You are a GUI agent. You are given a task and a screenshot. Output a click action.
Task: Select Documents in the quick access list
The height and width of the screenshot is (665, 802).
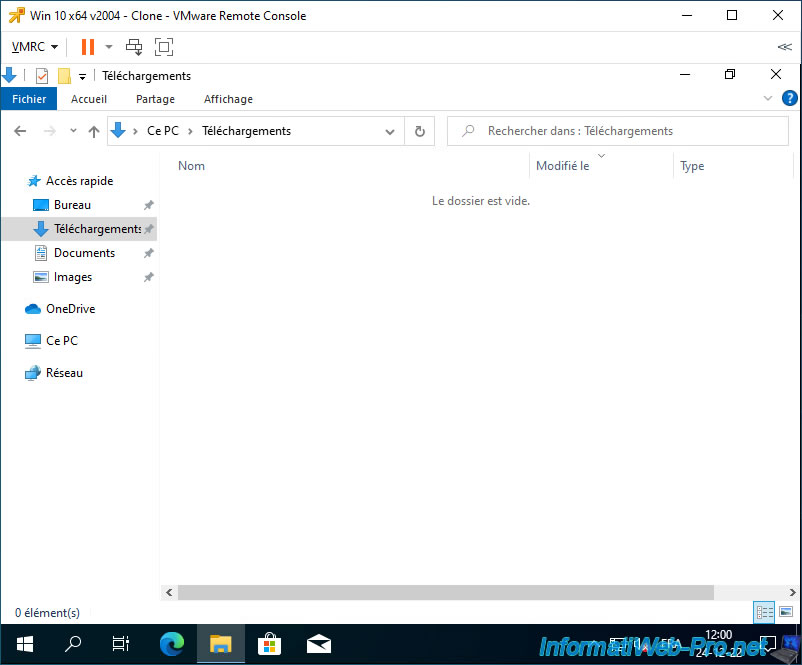(x=84, y=253)
